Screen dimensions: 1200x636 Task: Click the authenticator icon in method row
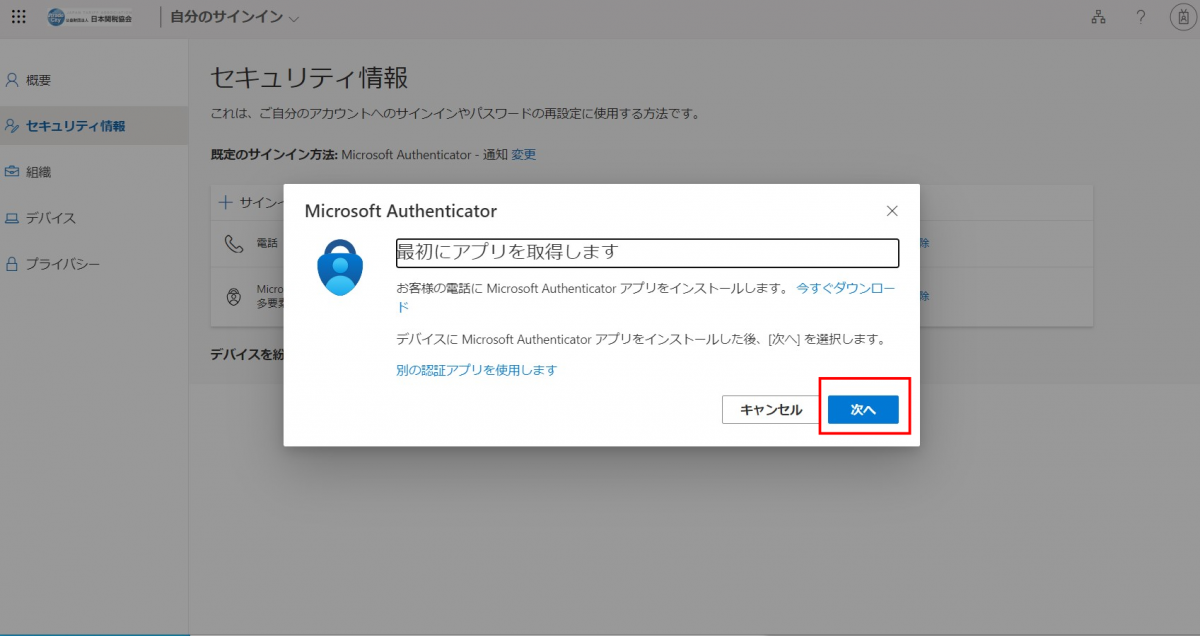click(x=234, y=297)
